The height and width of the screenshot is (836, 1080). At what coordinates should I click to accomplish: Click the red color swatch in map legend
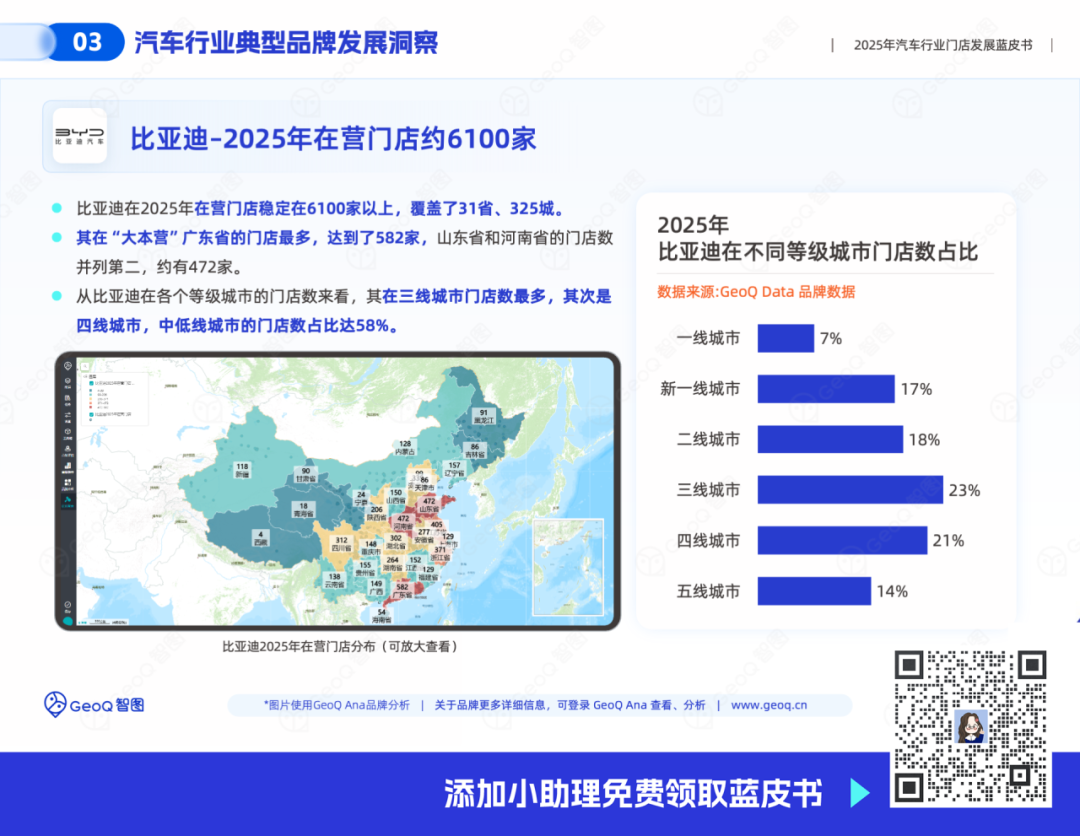tap(91, 407)
